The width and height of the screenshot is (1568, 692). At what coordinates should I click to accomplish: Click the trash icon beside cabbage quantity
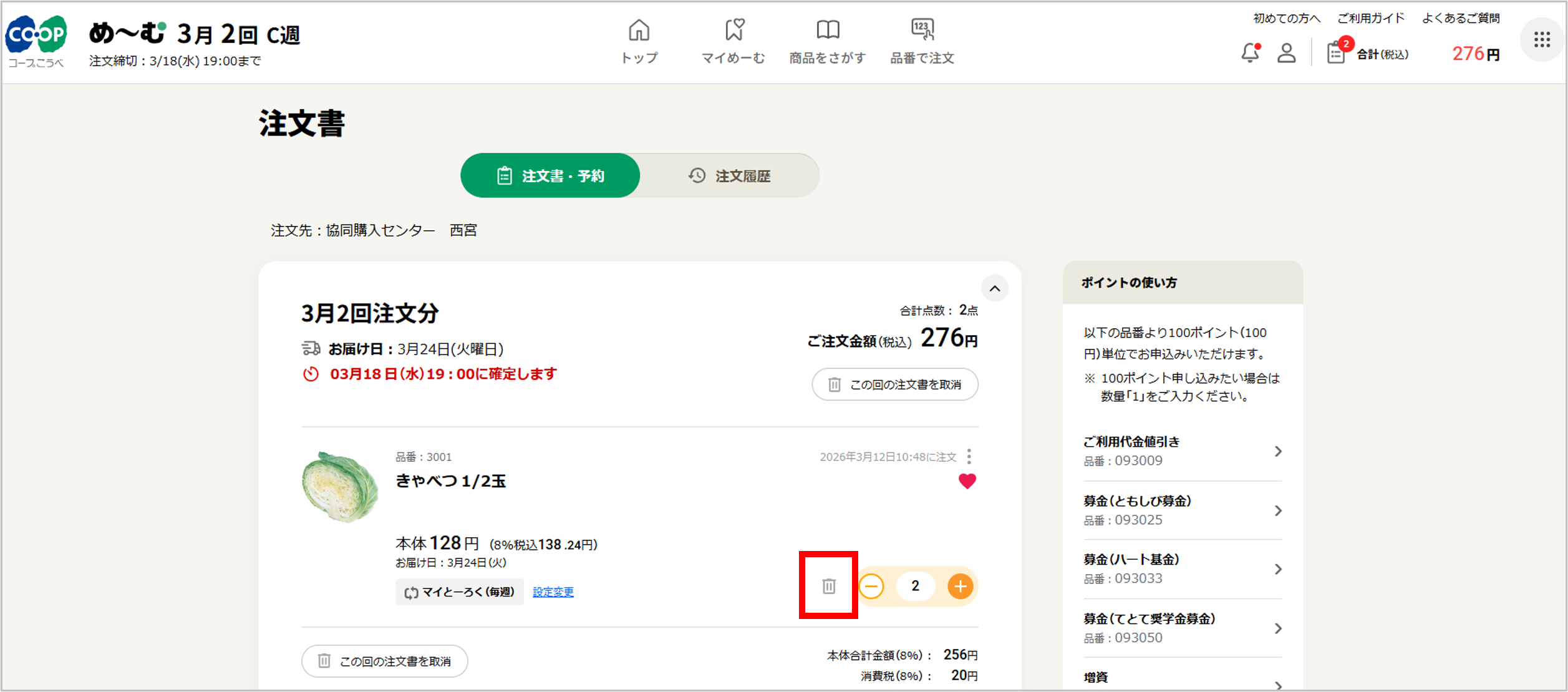(x=828, y=586)
